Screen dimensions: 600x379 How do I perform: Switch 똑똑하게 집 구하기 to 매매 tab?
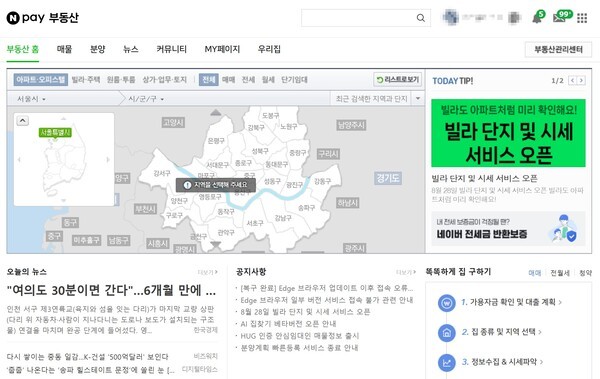(535, 273)
